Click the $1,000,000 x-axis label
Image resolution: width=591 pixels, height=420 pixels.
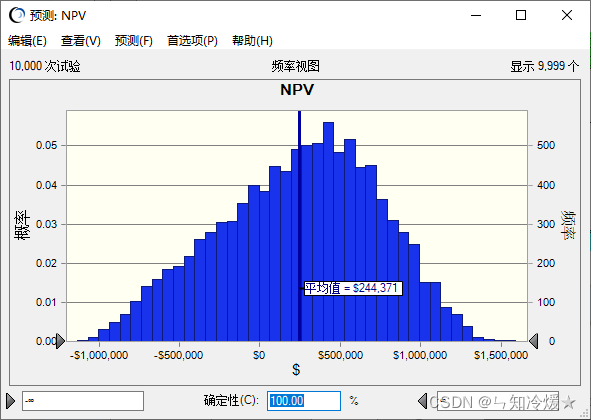pyautogui.click(x=420, y=355)
